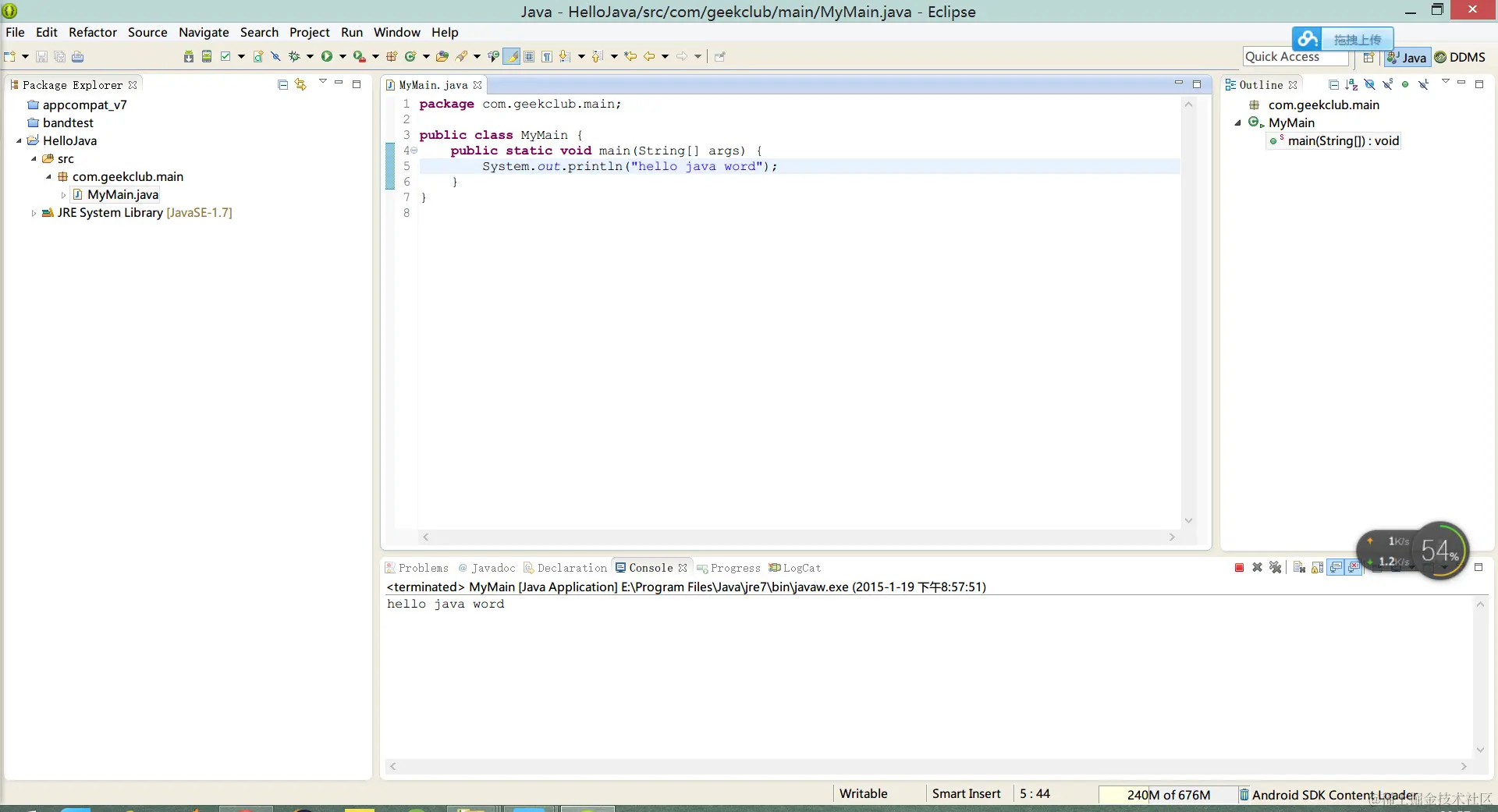
Task: Click the editor vertical scrollbar
Action: click(x=1188, y=312)
